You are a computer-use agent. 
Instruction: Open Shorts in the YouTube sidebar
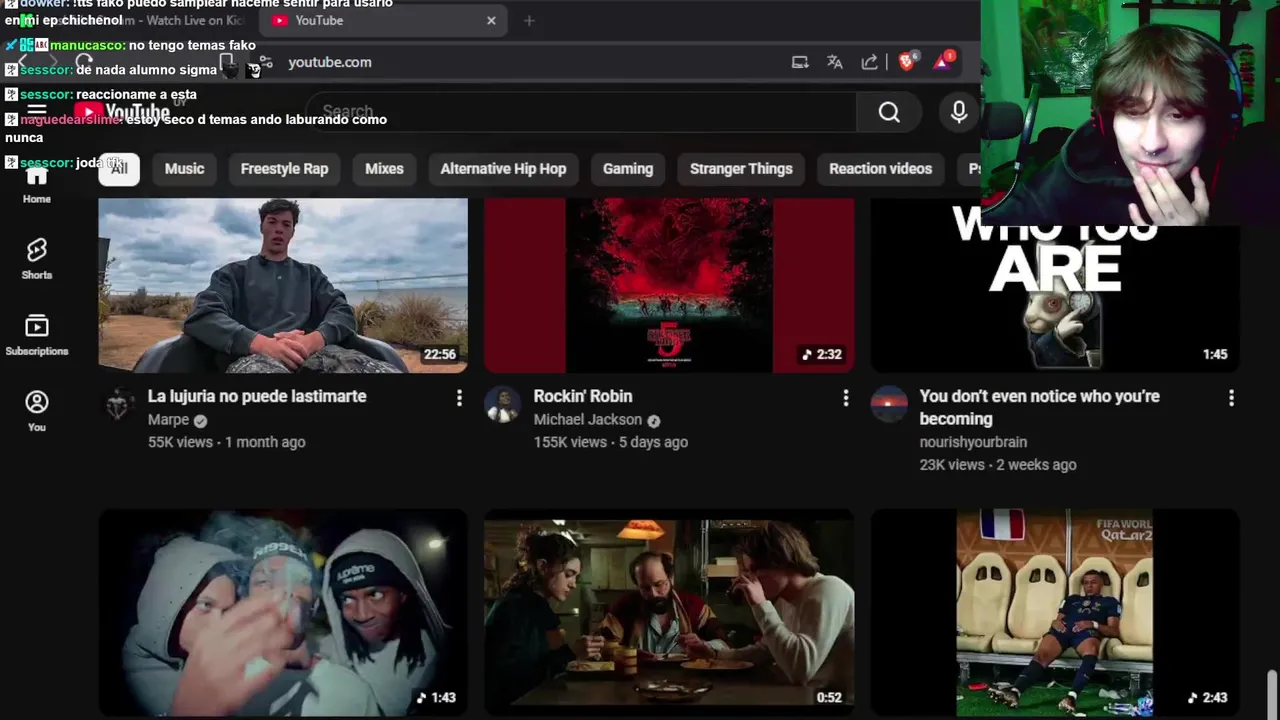(37, 259)
